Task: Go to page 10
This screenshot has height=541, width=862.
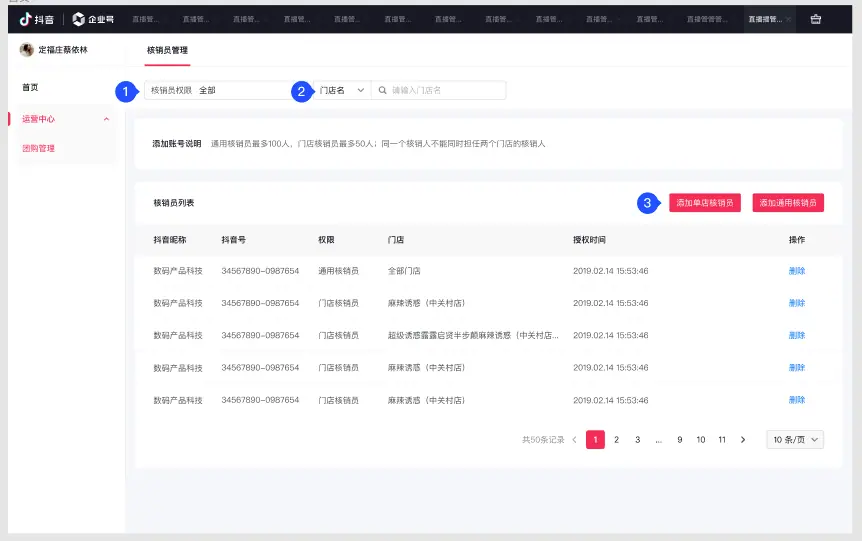Action: coord(701,440)
